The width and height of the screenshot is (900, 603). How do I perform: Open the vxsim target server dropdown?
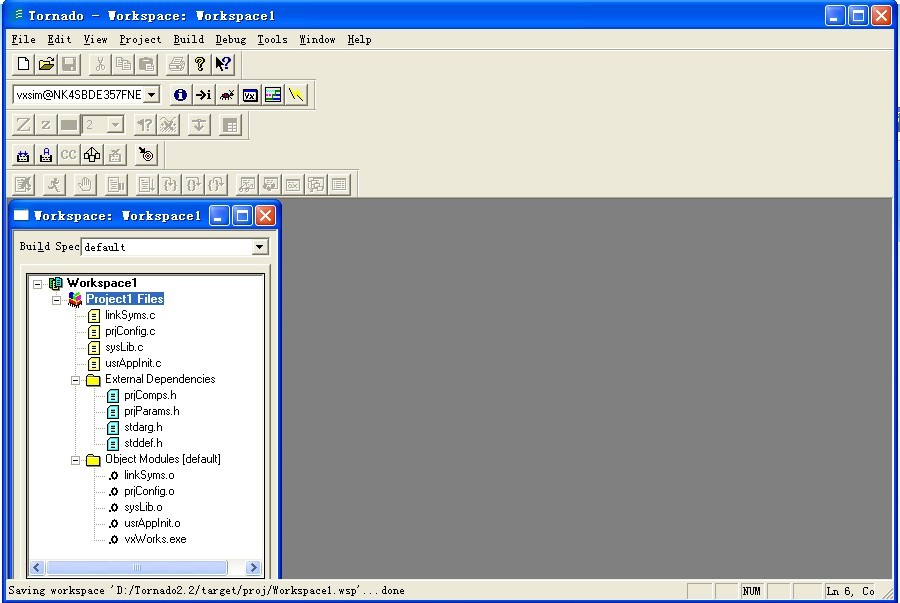point(152,95)
